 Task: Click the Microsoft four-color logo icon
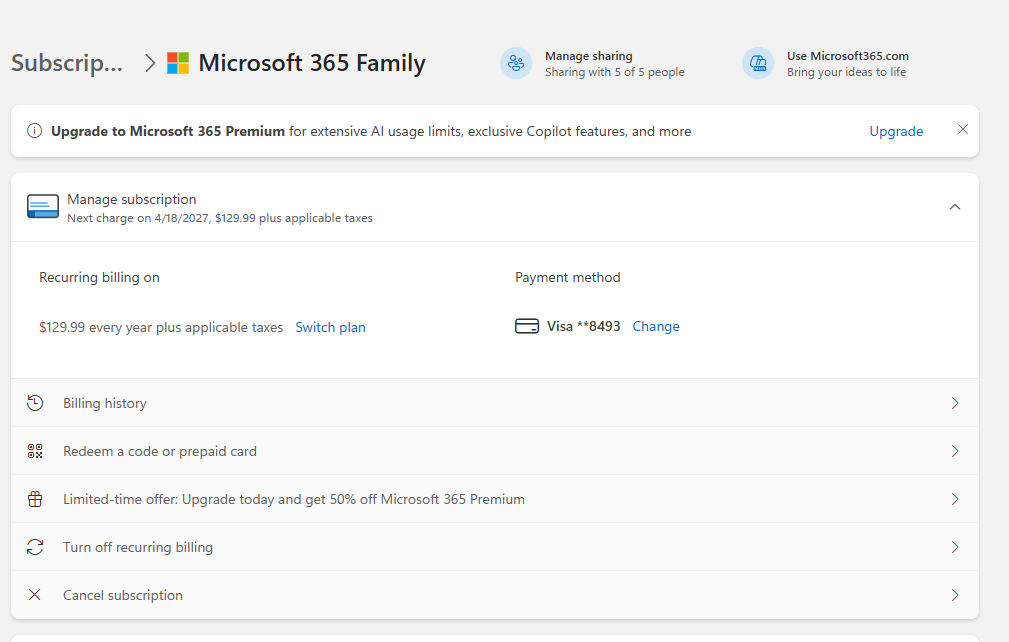(178, 63)
